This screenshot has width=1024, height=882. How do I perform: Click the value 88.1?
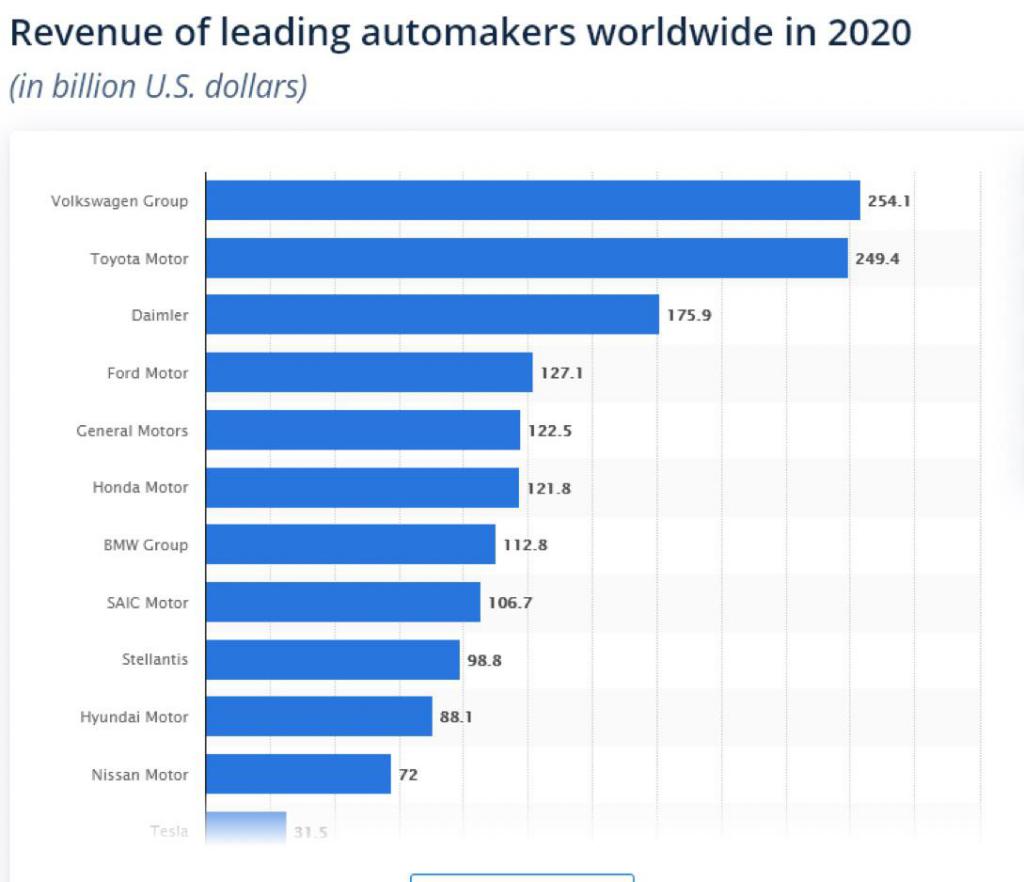pyautogui.click(x=456, y=717)
